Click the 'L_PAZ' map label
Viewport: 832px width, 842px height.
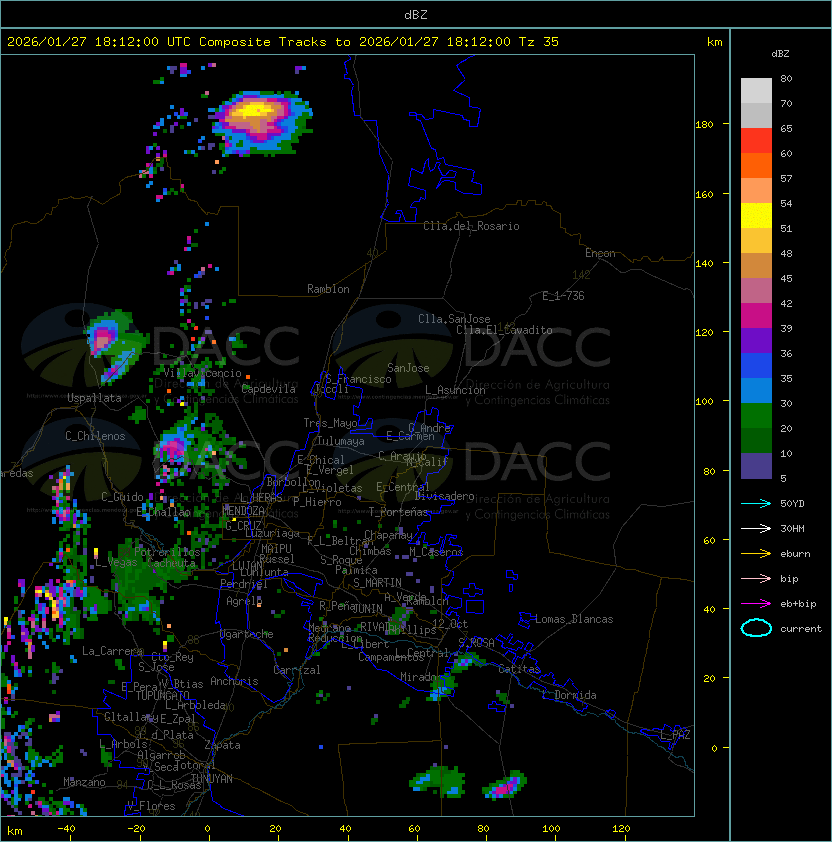pos(675,735)
